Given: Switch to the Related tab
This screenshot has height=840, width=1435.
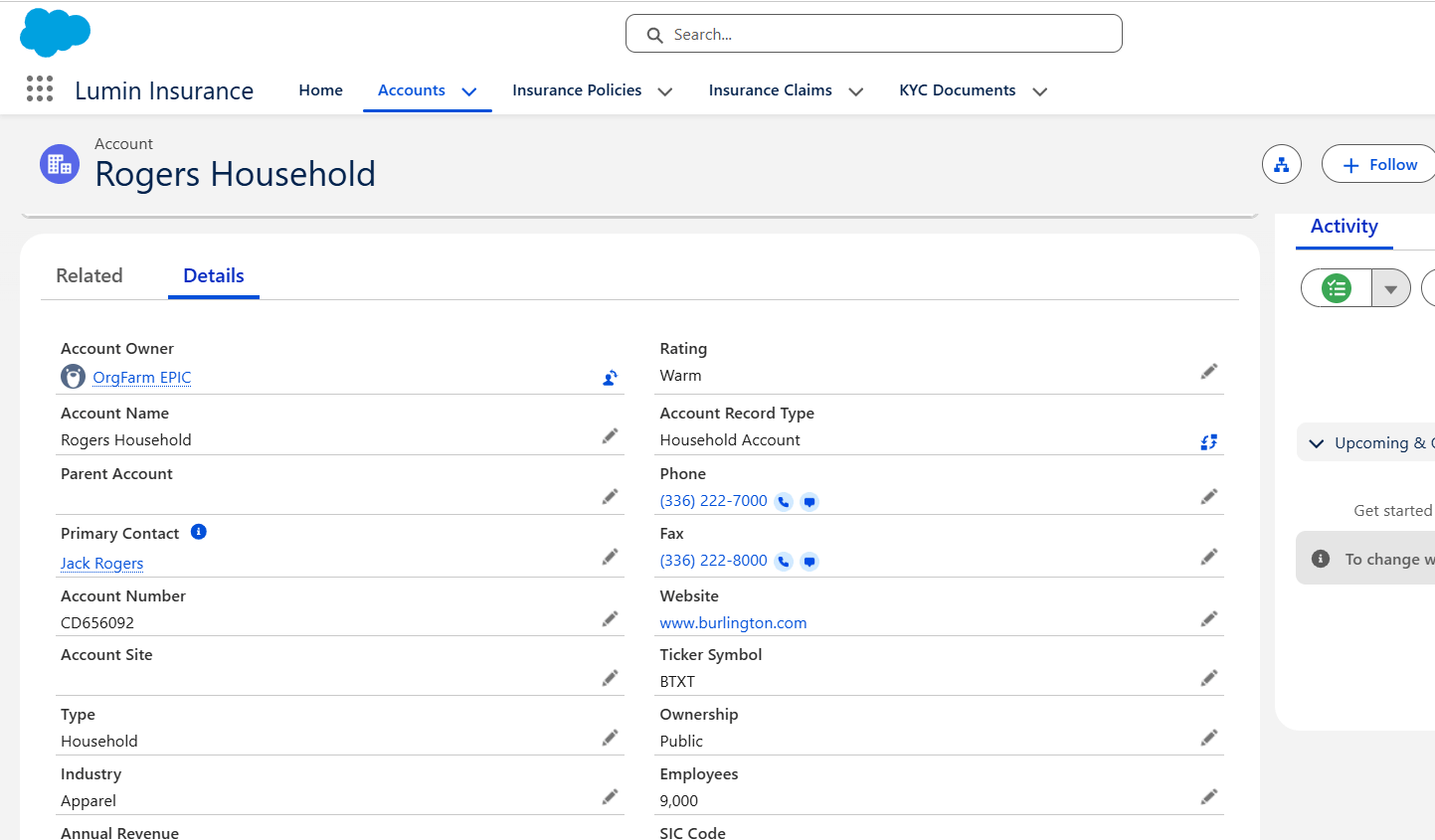Looking at the screenshot, I should click(90, 276).
